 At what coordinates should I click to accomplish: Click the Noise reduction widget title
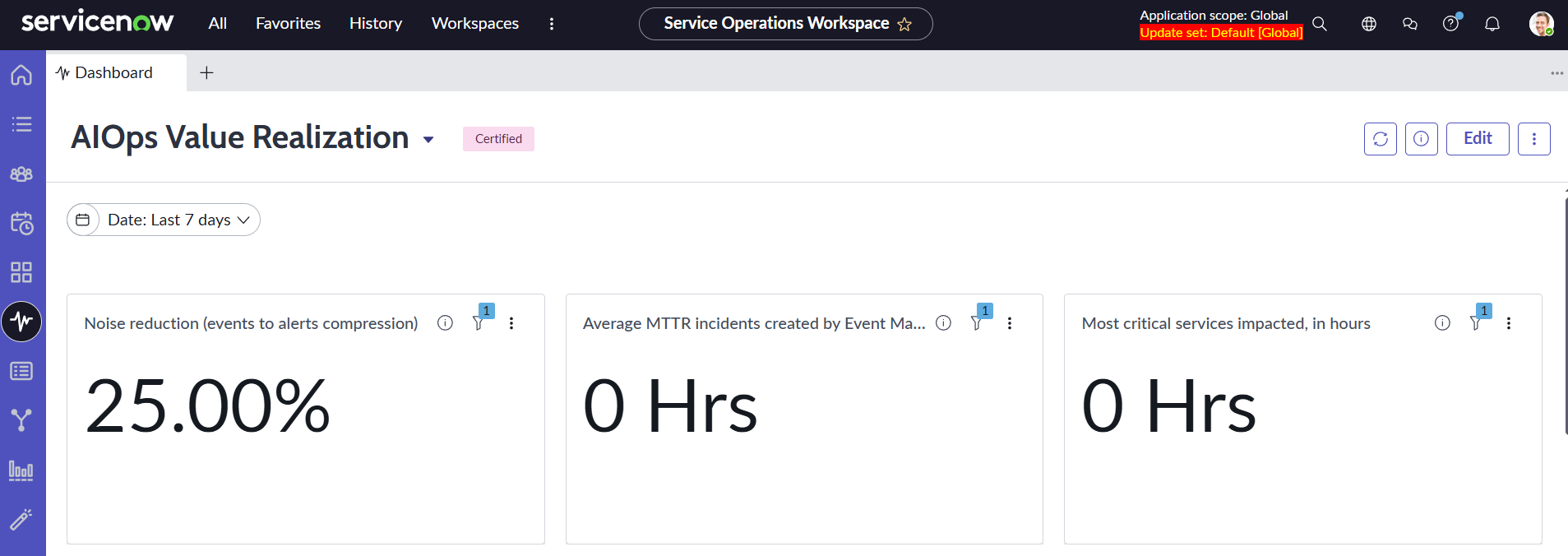251,323
